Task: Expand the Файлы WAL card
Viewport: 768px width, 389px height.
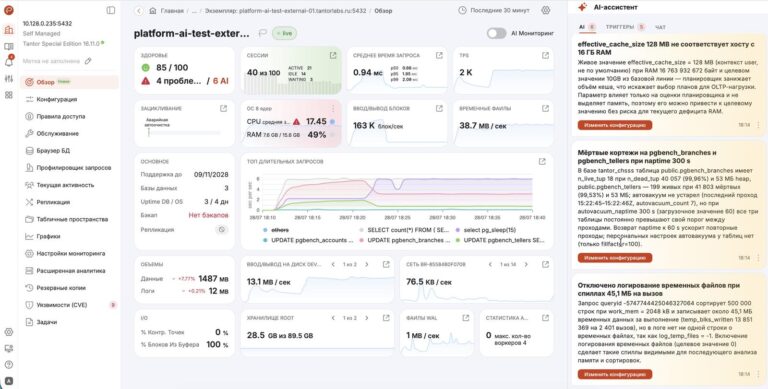Action: 465,318
